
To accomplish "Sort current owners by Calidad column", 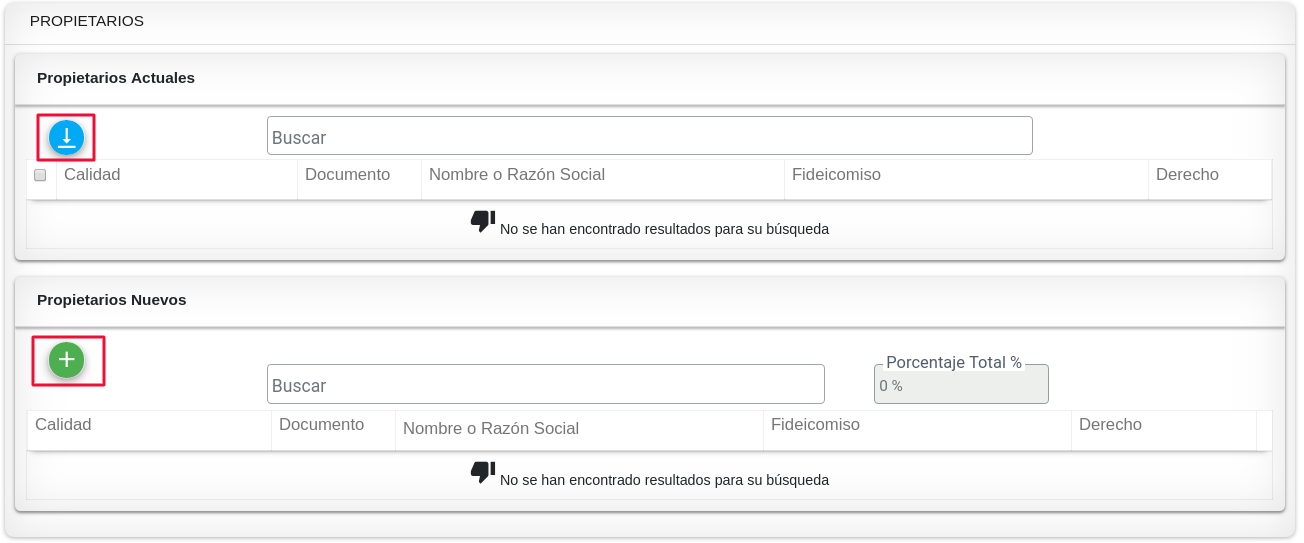I will (92, 175).
